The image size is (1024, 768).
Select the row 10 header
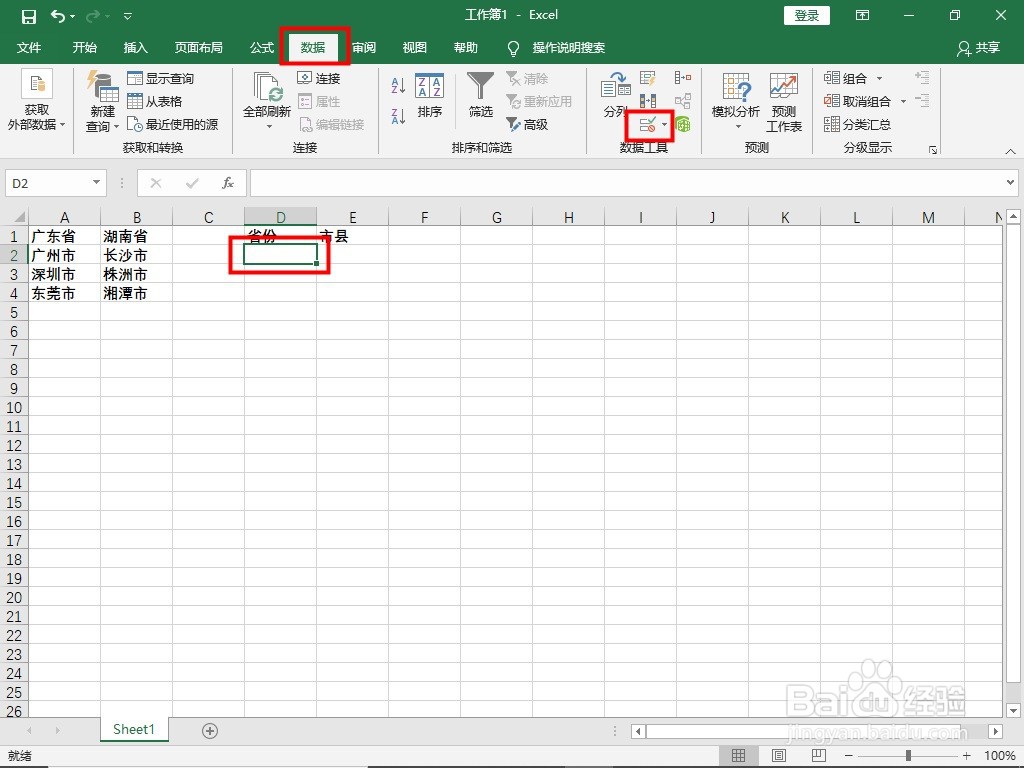14,408
